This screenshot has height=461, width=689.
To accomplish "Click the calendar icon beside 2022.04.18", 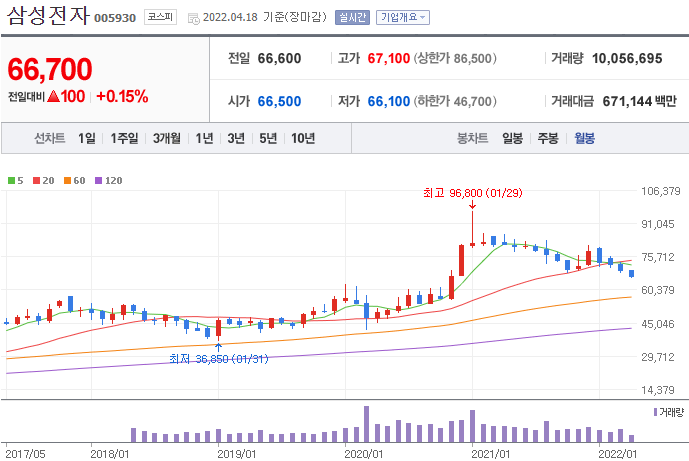I will 193,18.
